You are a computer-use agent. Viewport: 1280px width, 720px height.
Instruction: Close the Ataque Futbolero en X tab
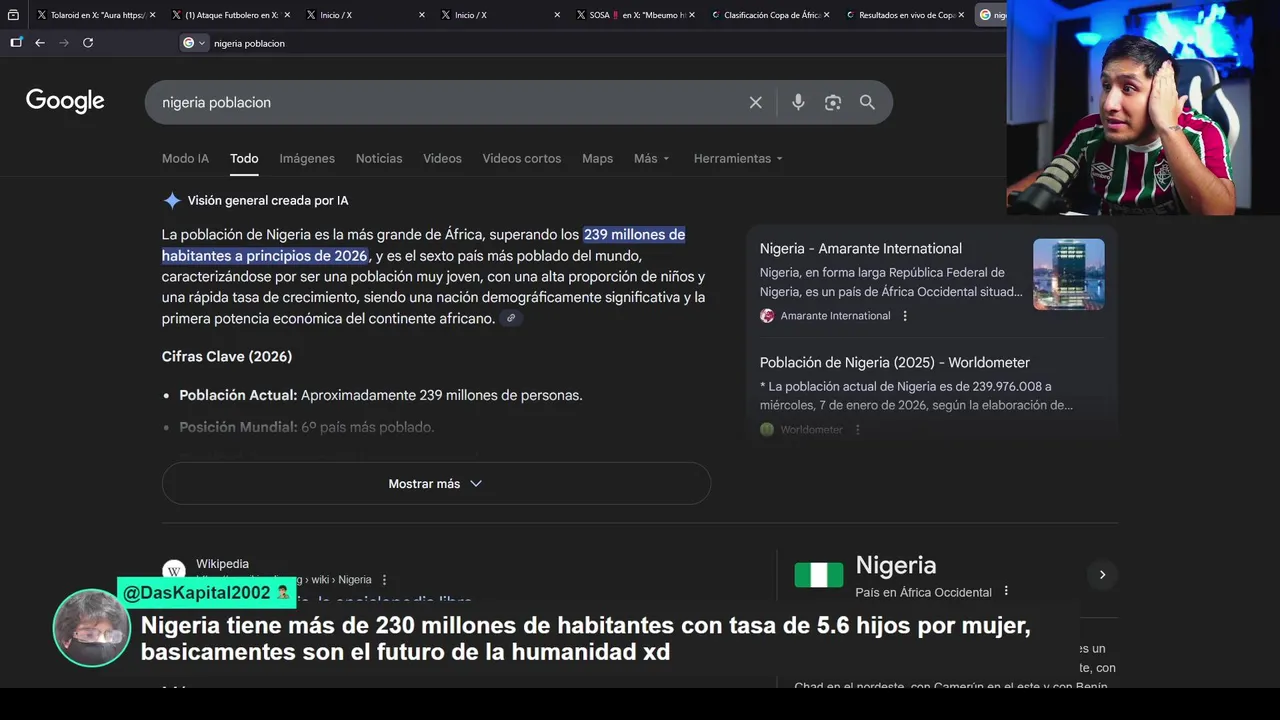click(287, 15)
